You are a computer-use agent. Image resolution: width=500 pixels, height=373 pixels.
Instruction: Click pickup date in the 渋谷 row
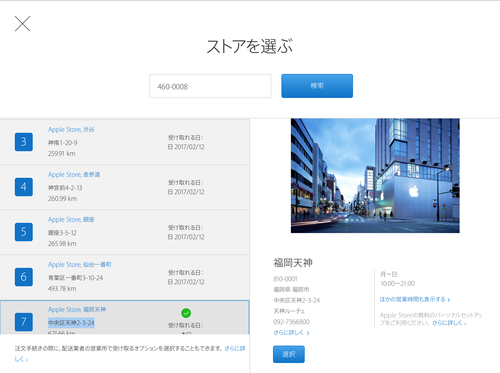tap(186, 147)
